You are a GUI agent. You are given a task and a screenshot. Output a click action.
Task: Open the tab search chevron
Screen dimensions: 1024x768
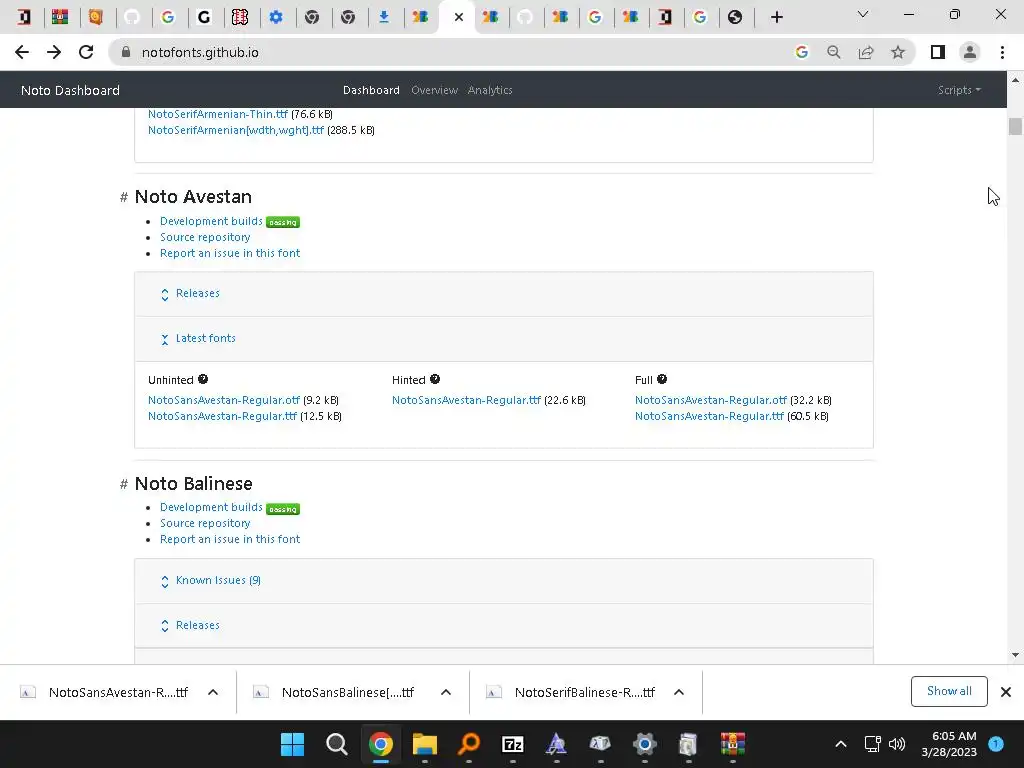pyautogui.click(x=863, y=14)
